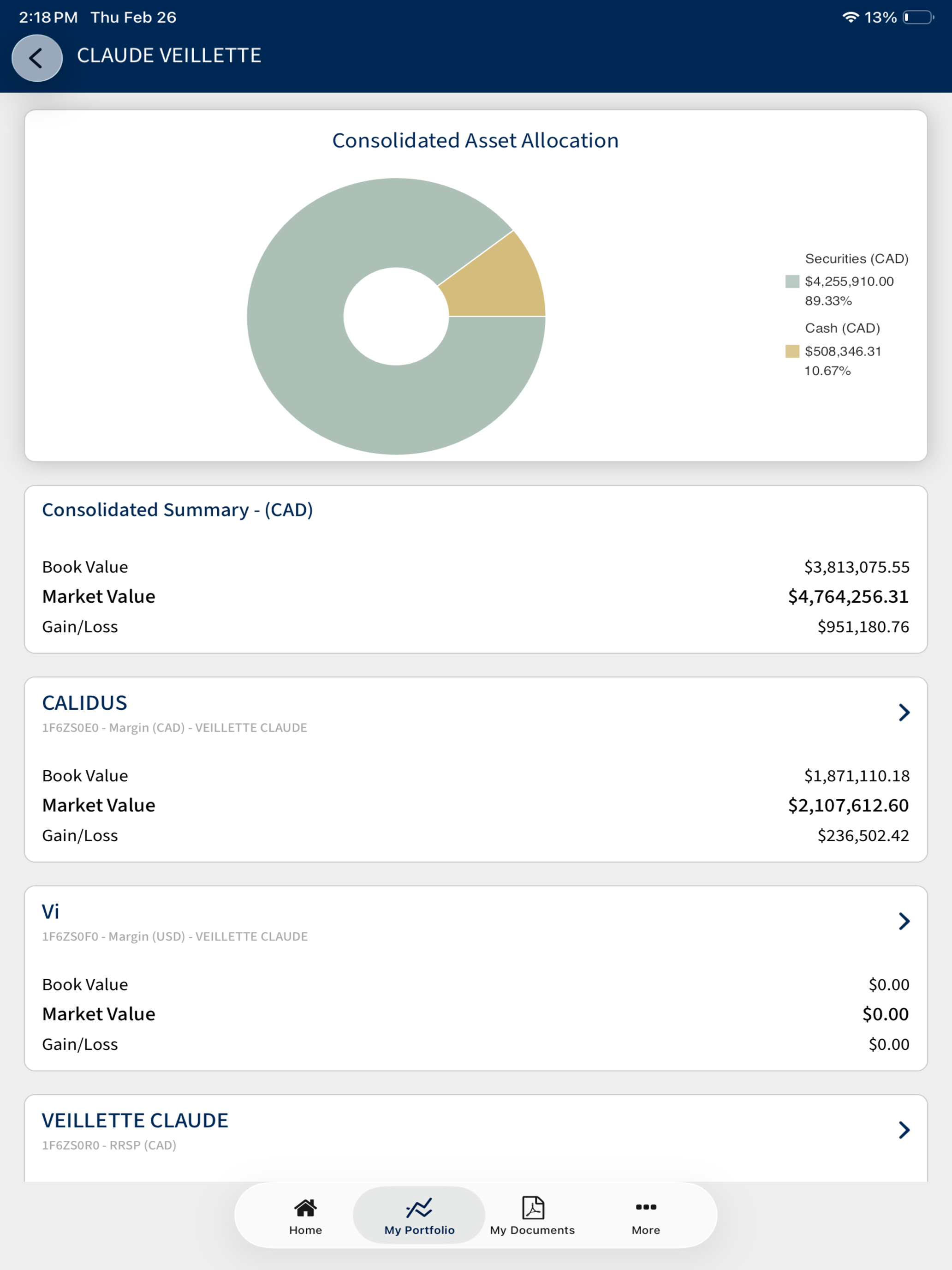Open the Home tab
The width and height of the screenshot is (952, 1270).
pos(305,1216)
